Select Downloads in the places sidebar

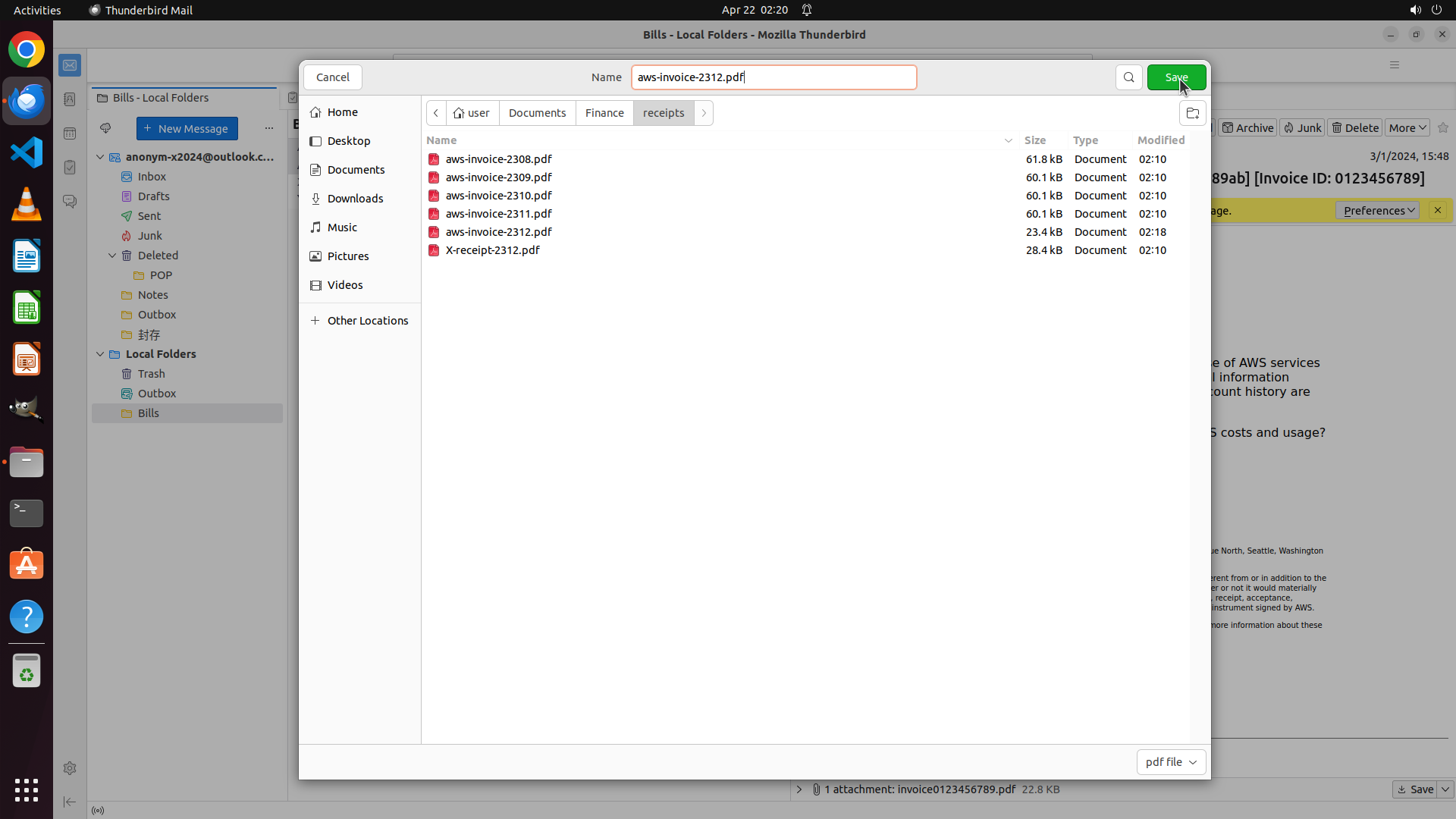pos(355,199)
